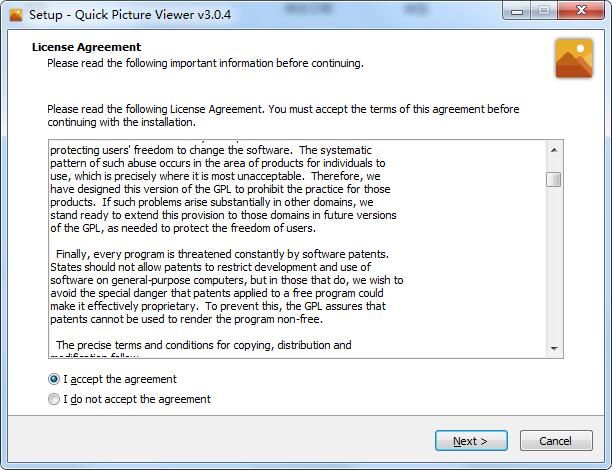
Task: Close the Setup installer window
Action: [581, 10]
